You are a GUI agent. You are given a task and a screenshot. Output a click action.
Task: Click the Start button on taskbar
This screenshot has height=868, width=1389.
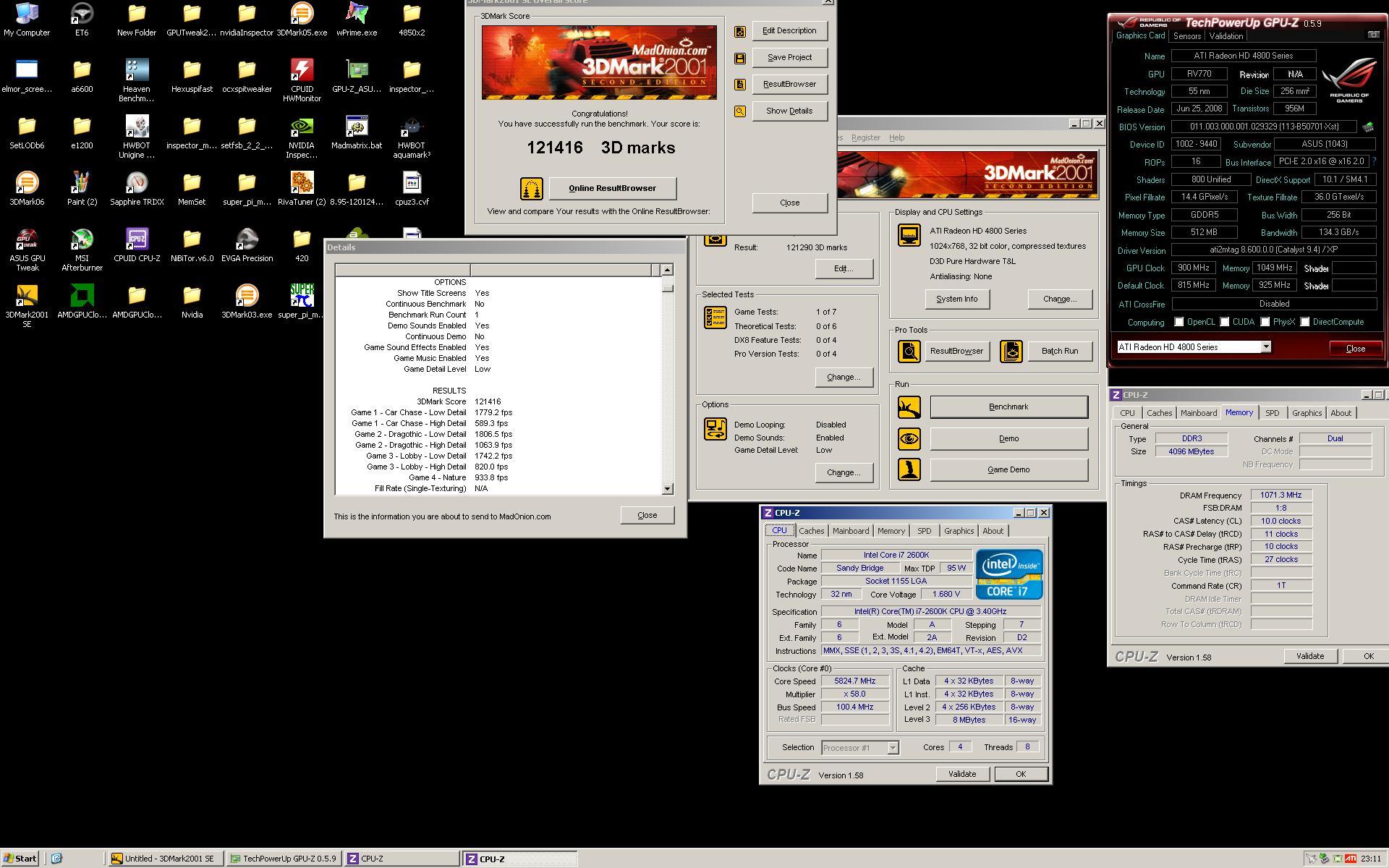click(20, 859)
